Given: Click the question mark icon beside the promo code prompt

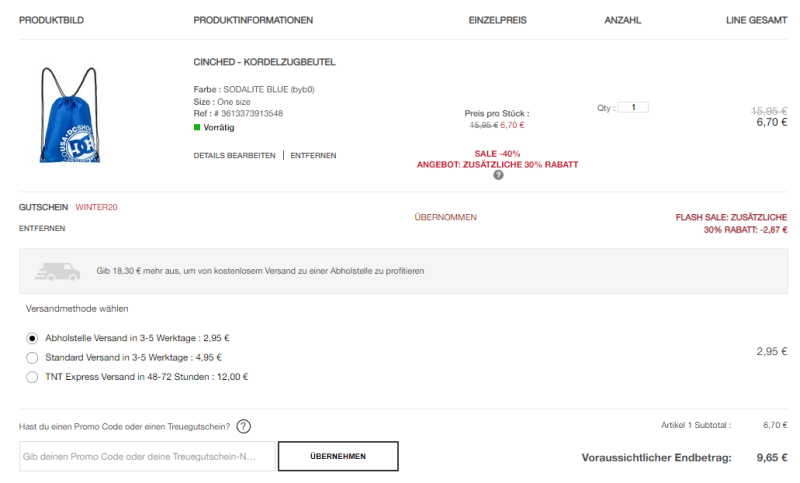Looking at the screenshot, I should point(244,427).
